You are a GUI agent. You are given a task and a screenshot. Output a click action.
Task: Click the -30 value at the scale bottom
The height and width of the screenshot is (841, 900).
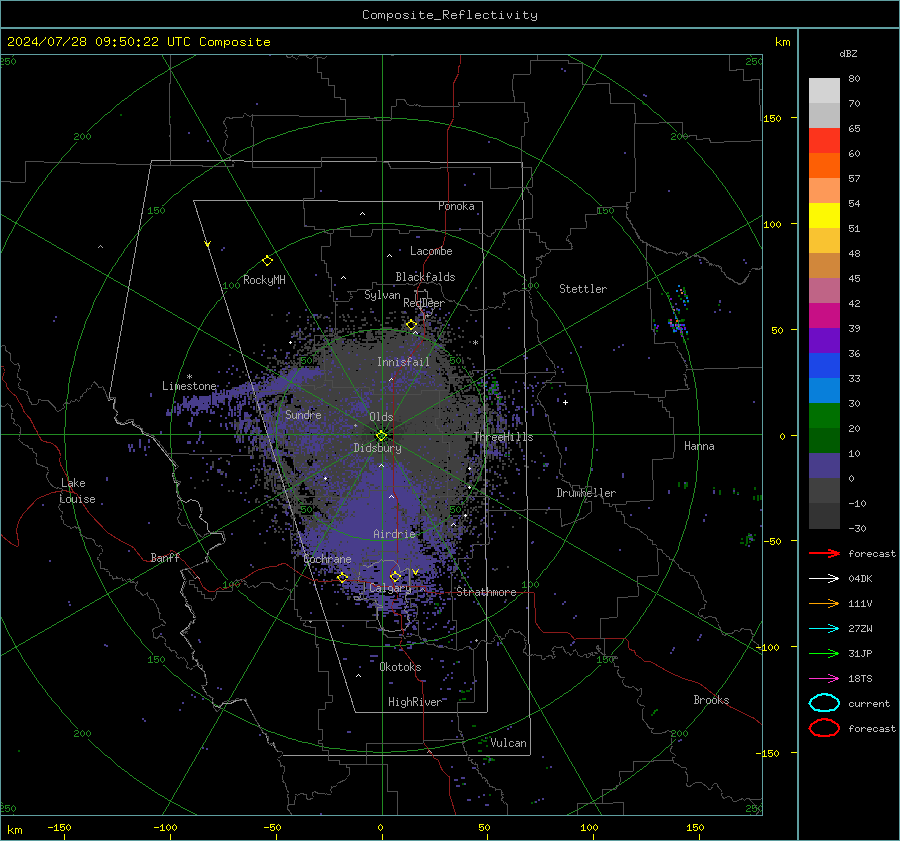(857, 528)
